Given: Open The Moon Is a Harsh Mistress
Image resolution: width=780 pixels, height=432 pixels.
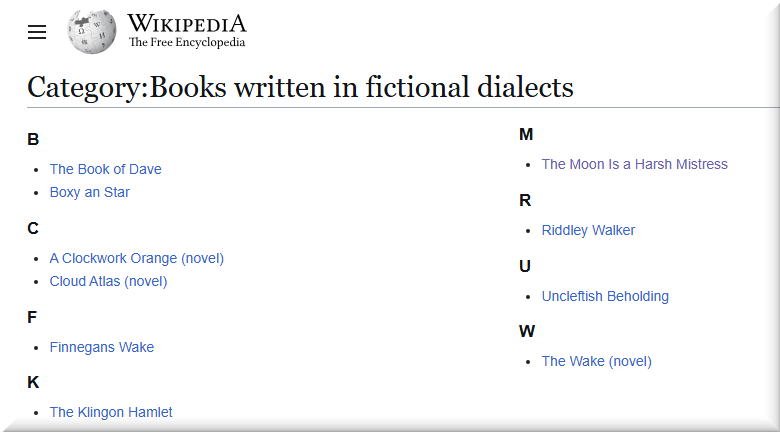Looking at the screenshot, I should [635, 164].
